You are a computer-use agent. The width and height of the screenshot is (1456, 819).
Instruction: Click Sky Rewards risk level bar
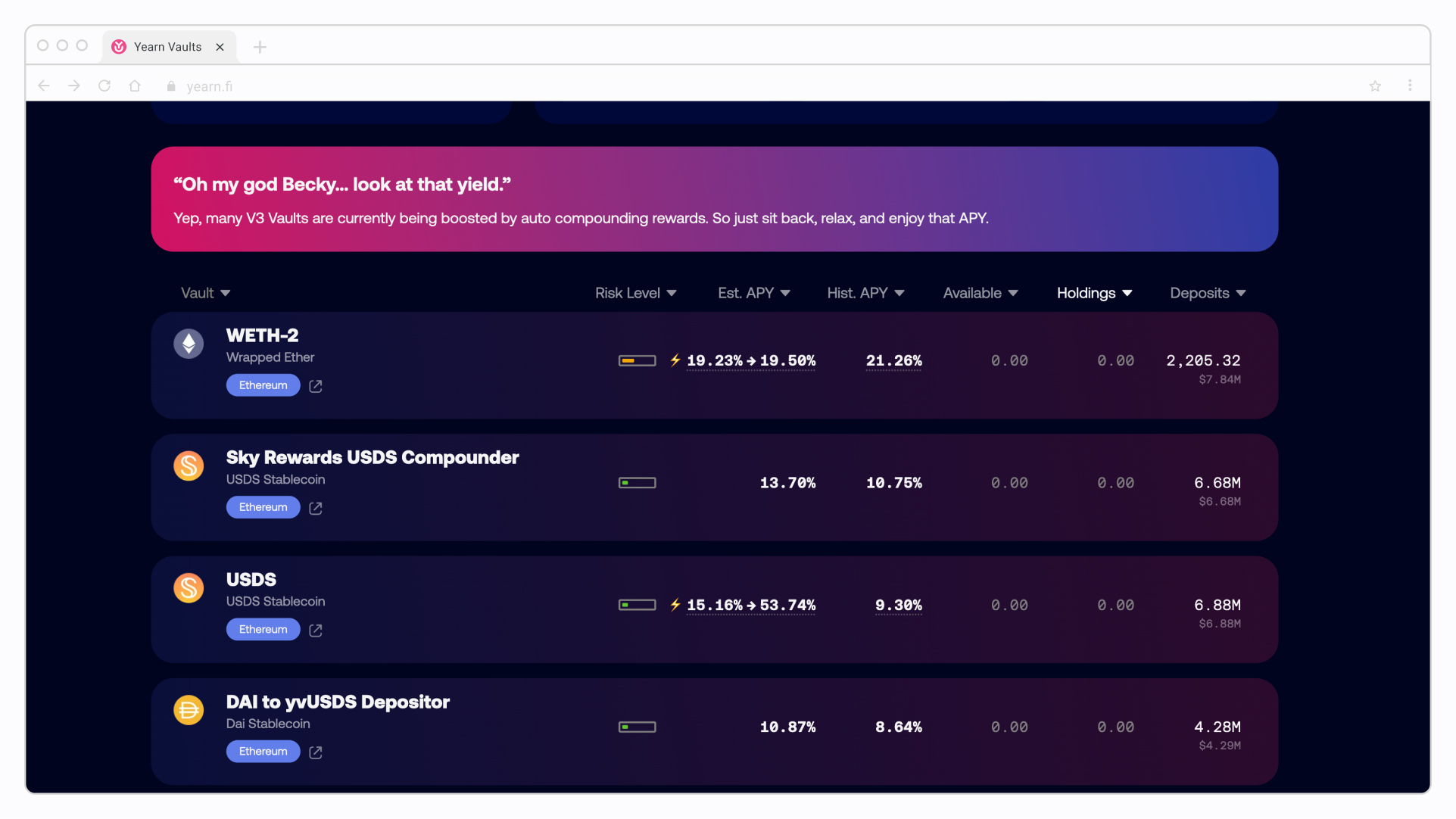(637, 483)
